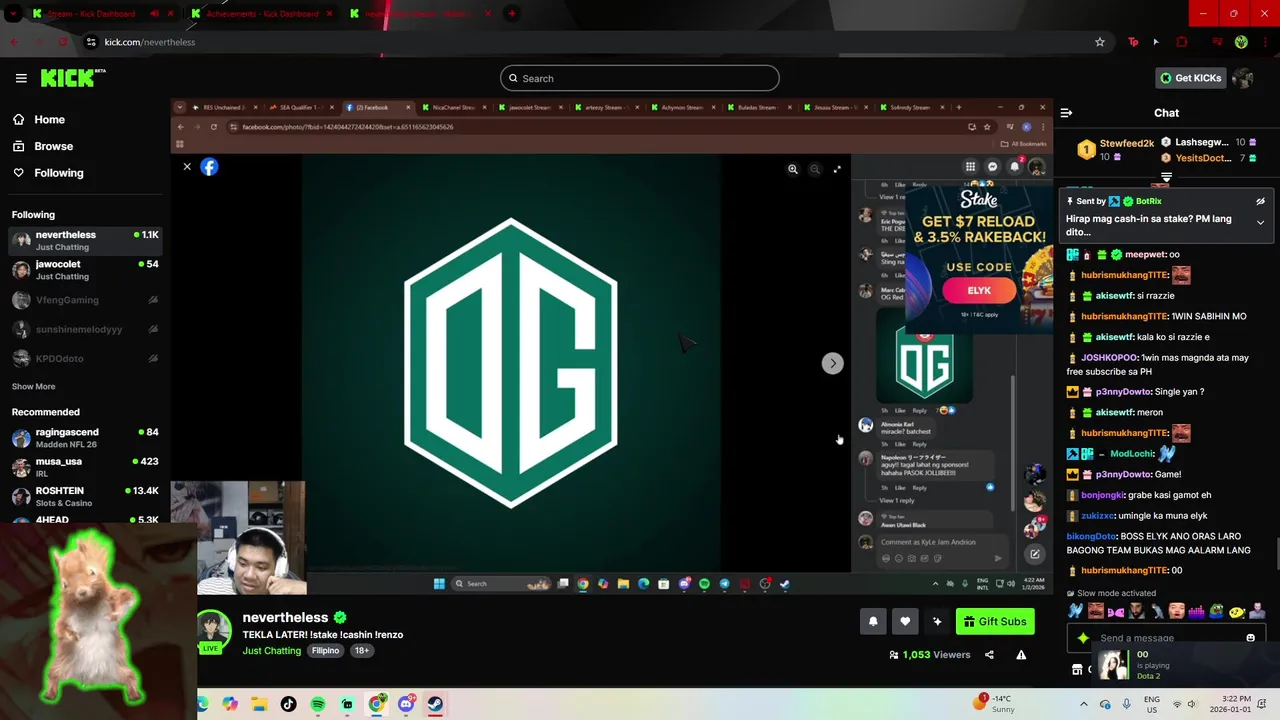The width and height of the screenshot is (1280, 720).
Task: Click the green sparkle icon in chat input
Action: pyautogui.click(x=1083, y=638)
